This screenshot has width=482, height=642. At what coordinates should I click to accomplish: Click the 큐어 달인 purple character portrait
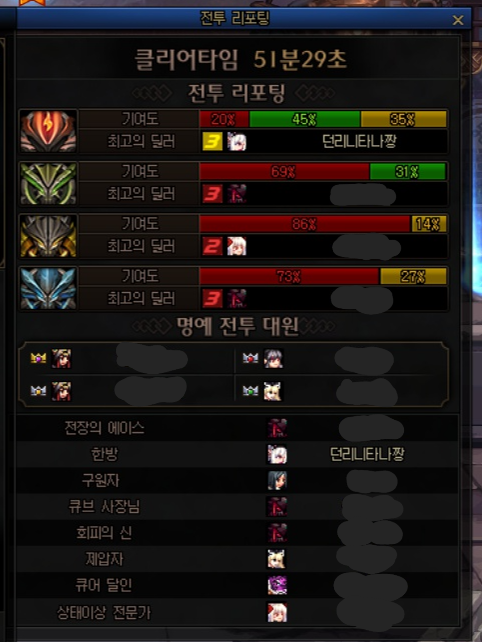coord(277,585)
